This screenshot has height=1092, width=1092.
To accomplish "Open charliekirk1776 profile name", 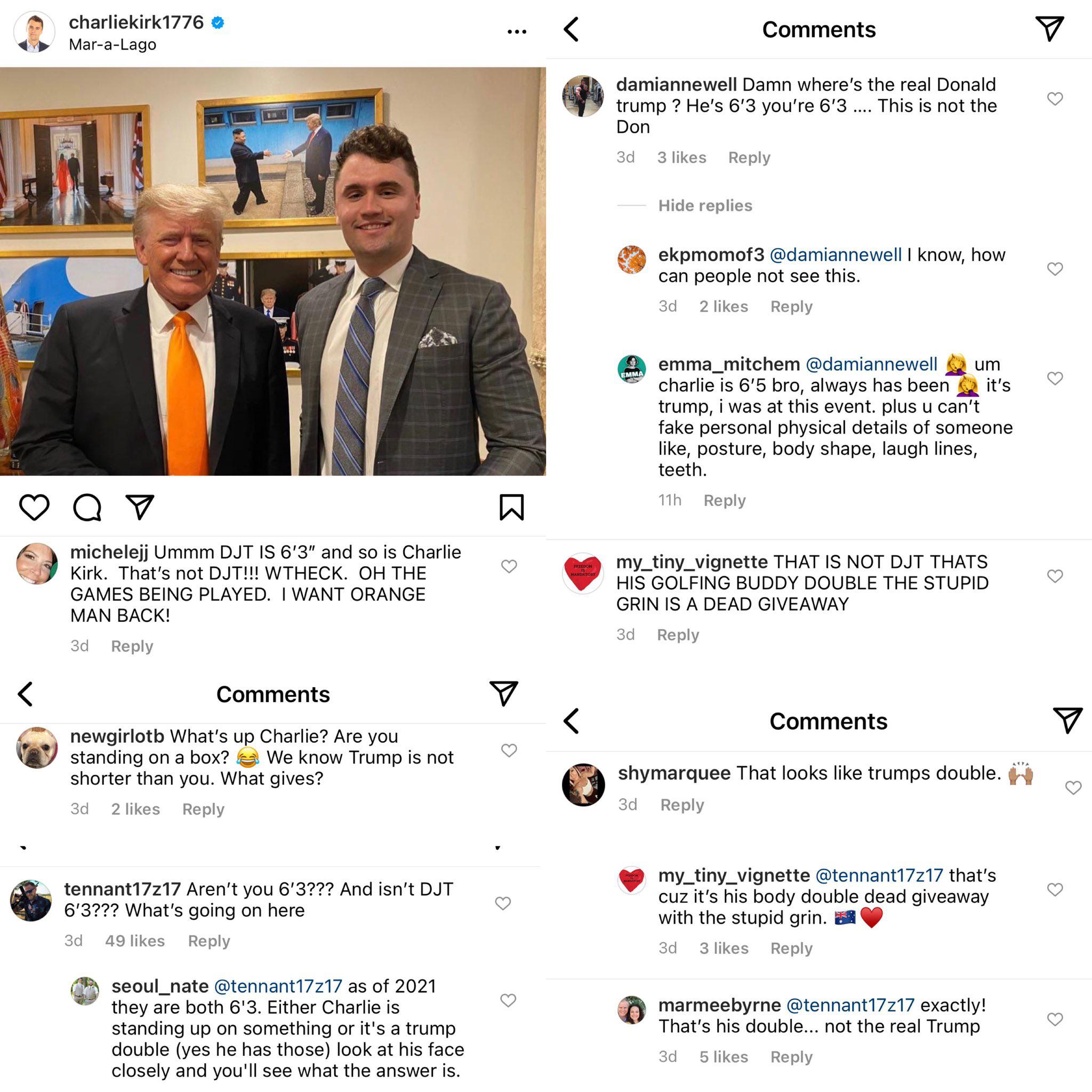I will [136, 22].
